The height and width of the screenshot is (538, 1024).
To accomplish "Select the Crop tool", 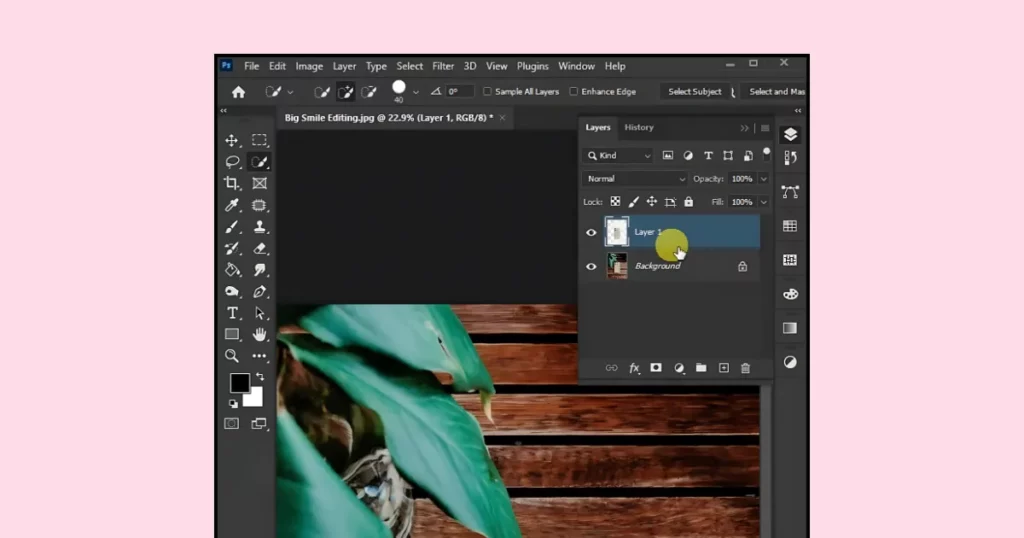I will 232,183.
